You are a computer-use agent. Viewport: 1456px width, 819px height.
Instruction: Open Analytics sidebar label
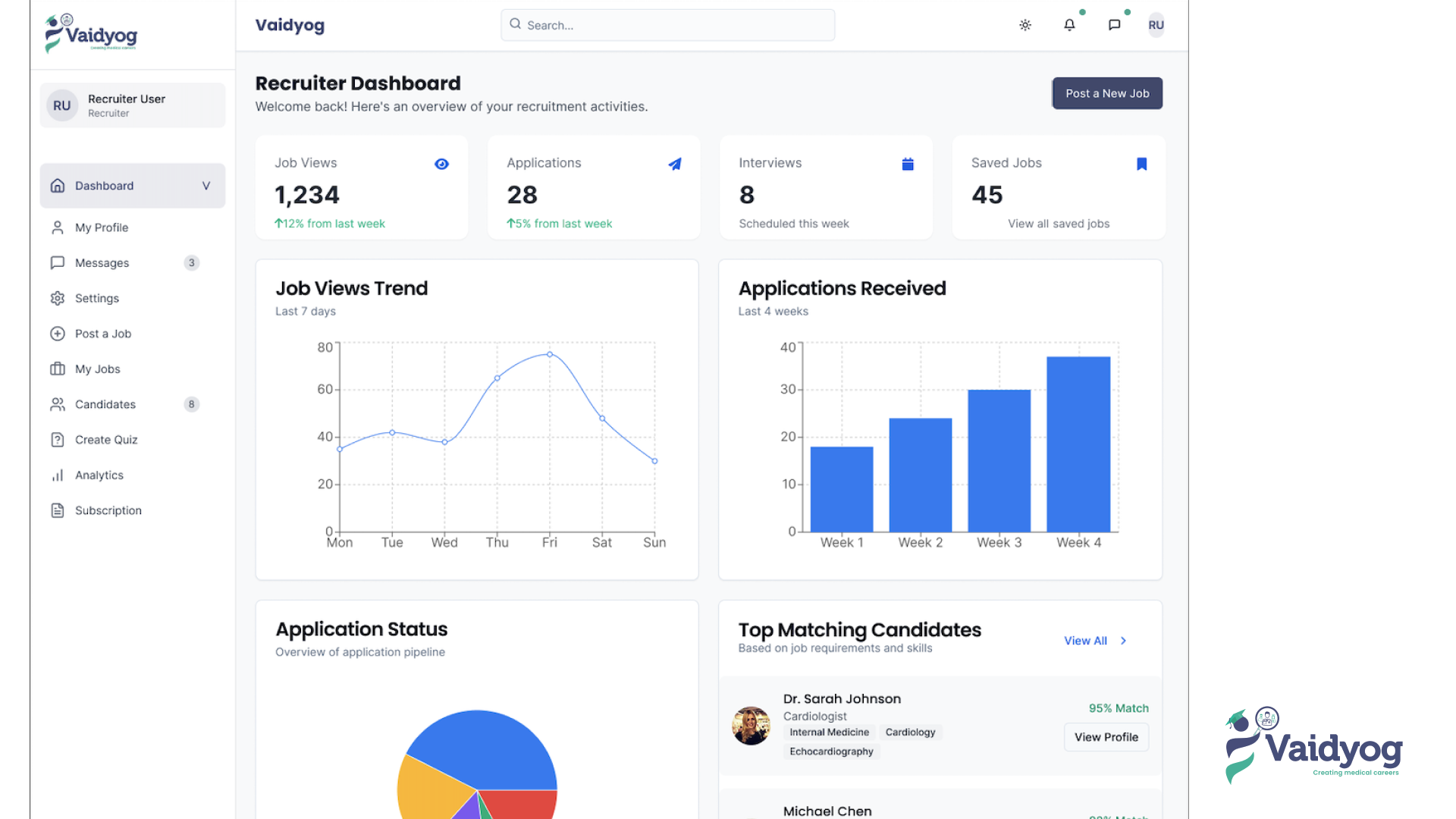click(99, 475)
